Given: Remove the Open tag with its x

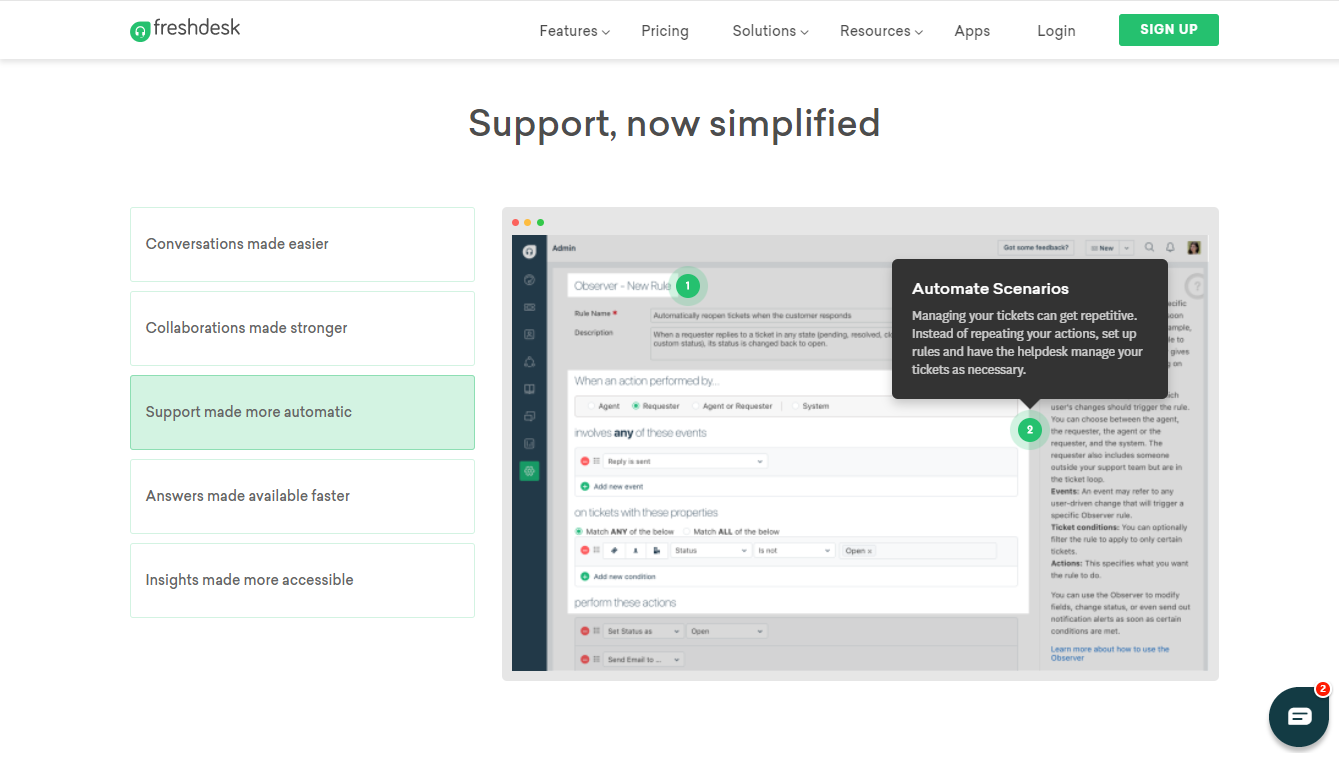Looking at the screenshot, I should [870, 551].
